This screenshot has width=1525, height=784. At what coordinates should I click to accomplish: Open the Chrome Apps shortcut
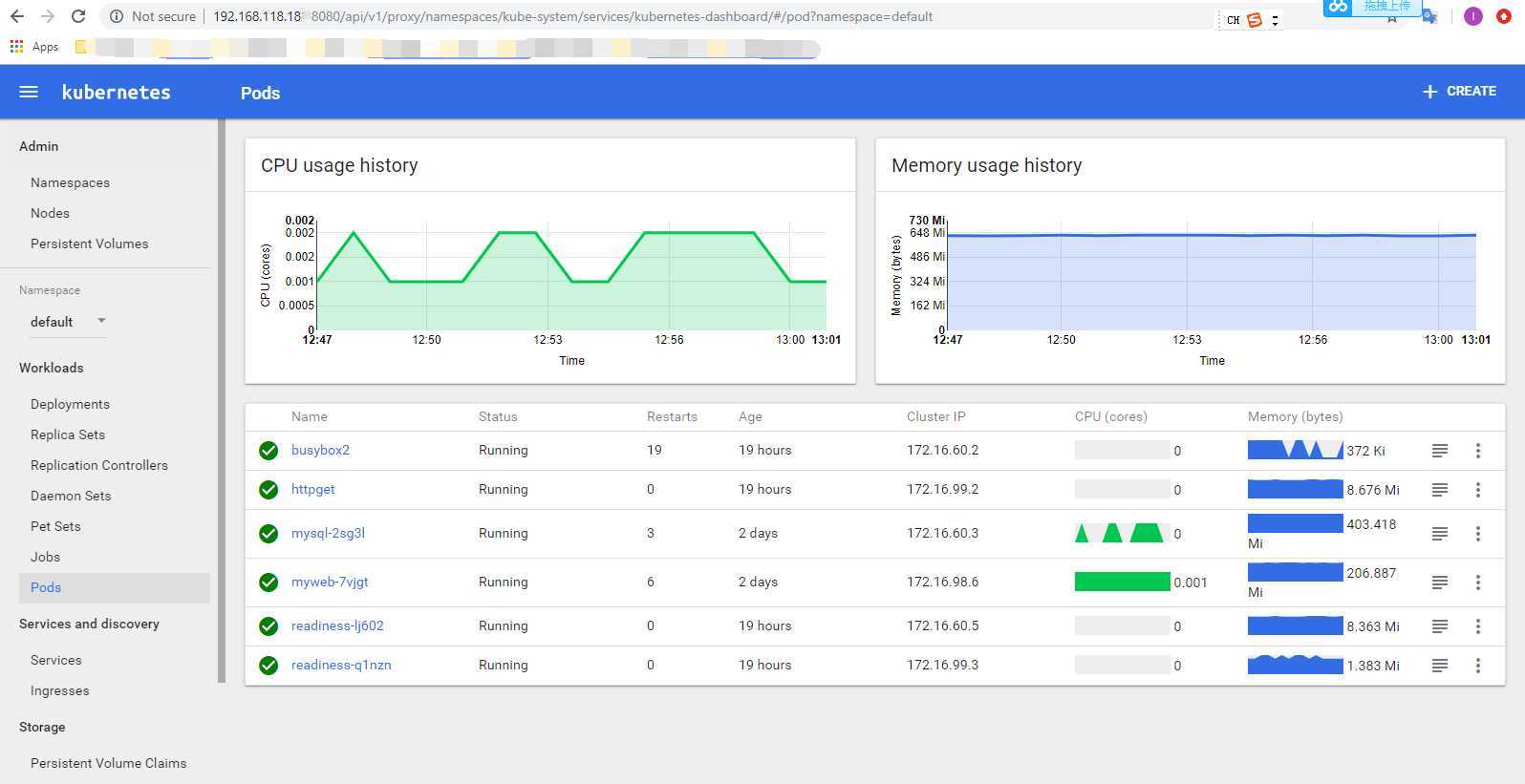pyautogui.click(x=33, y=46)
